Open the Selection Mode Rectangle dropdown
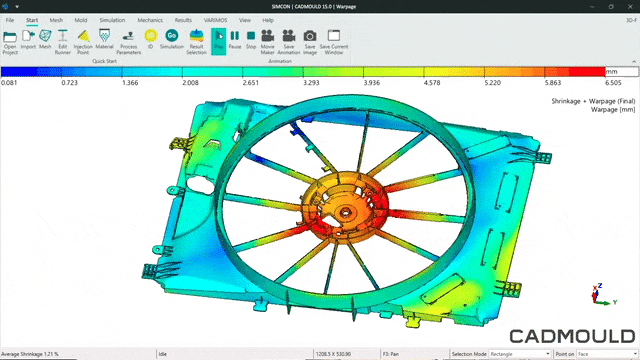Viewport: 640px width, 360px height. [x=520, y=354]
